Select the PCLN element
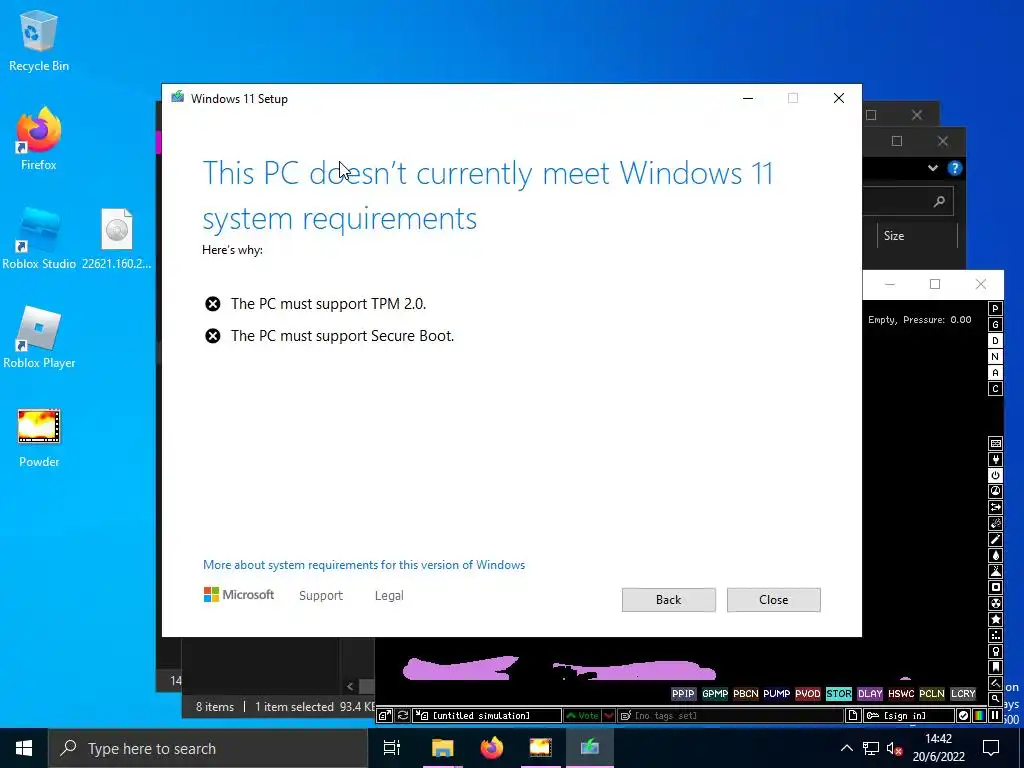The image size is (1024, 768). (932, 694)
